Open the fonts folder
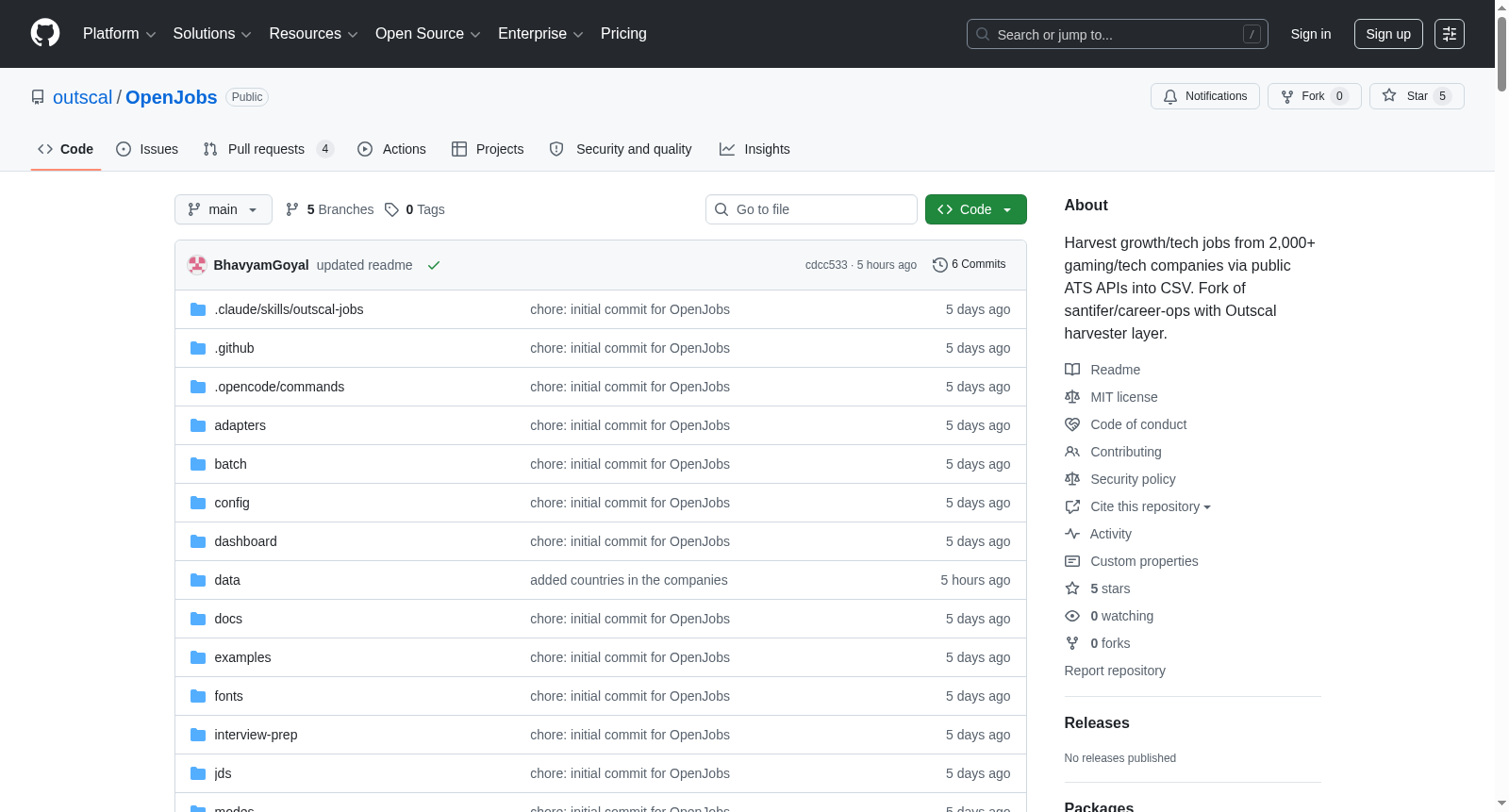 tap(228, 696)
